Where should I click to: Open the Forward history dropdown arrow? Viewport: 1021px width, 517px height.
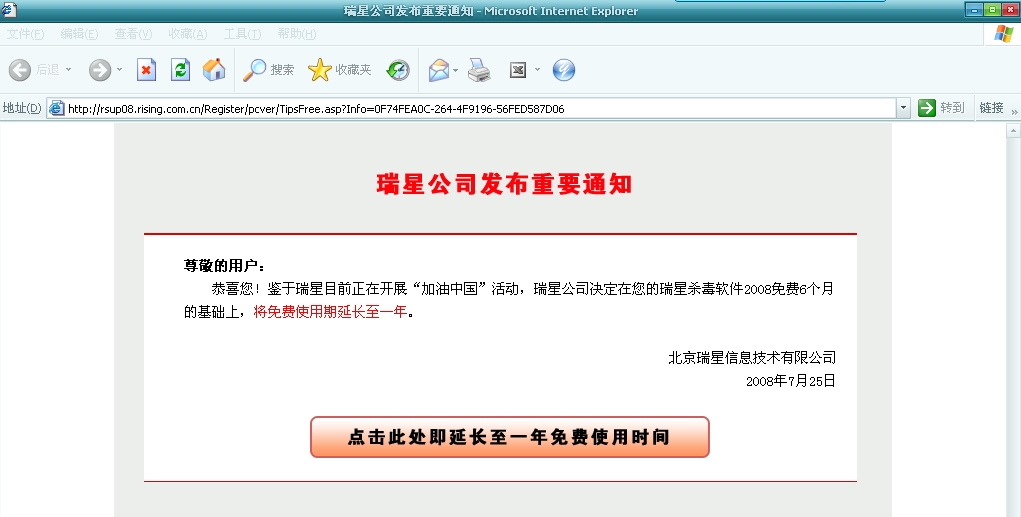click(x=119, y=69)
